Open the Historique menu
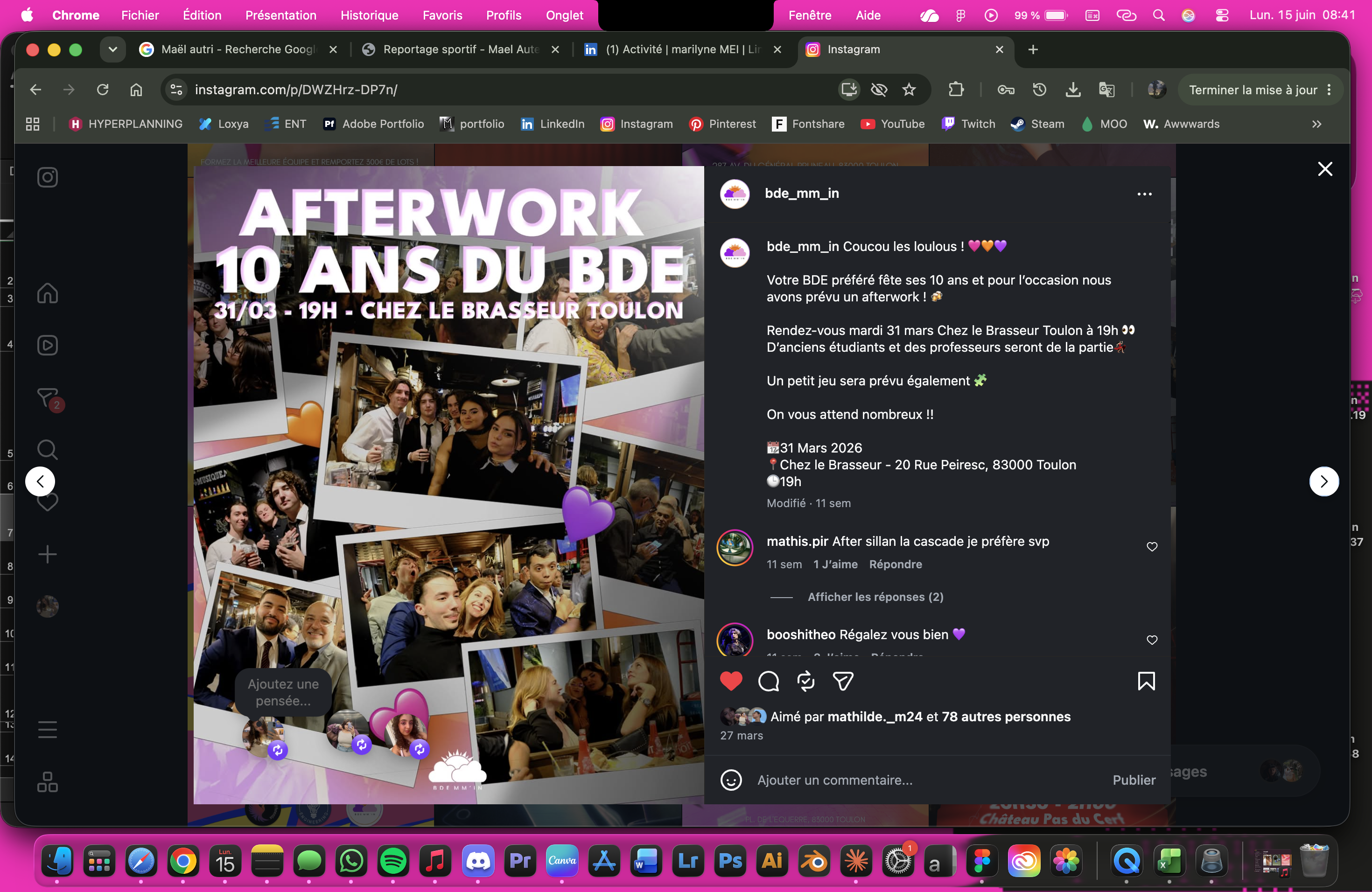Screen dimensions: 1372x892 (369, 15)
